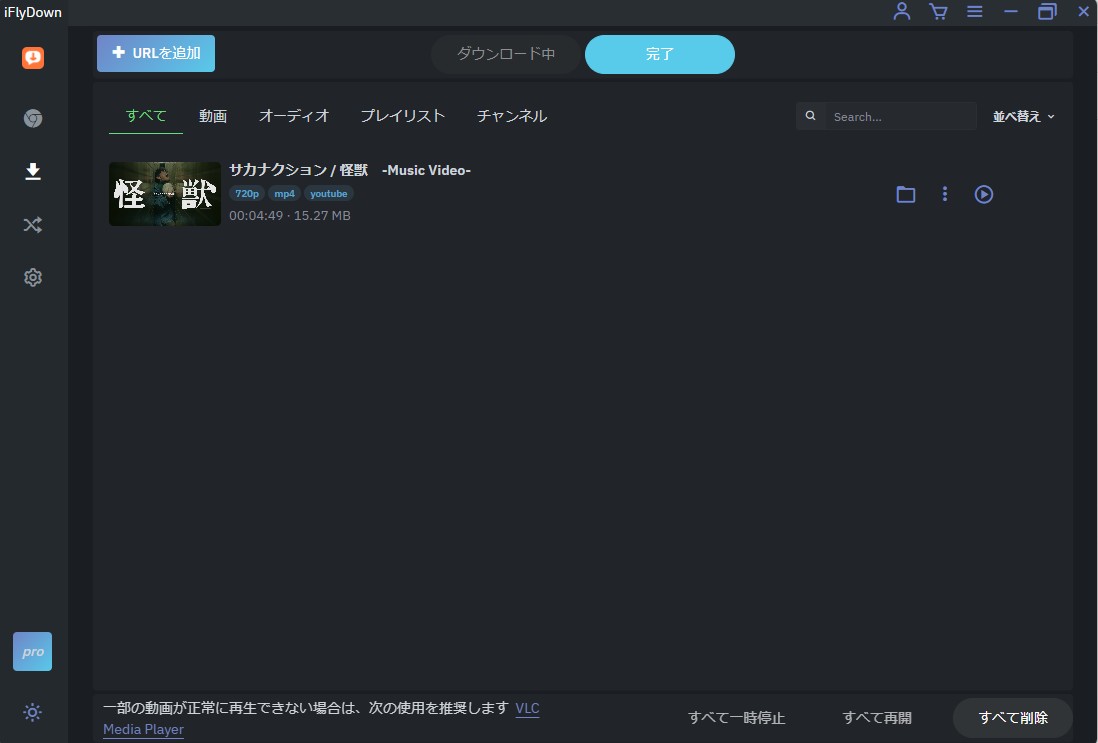Click the search magnifier icon

coord(810,116)
